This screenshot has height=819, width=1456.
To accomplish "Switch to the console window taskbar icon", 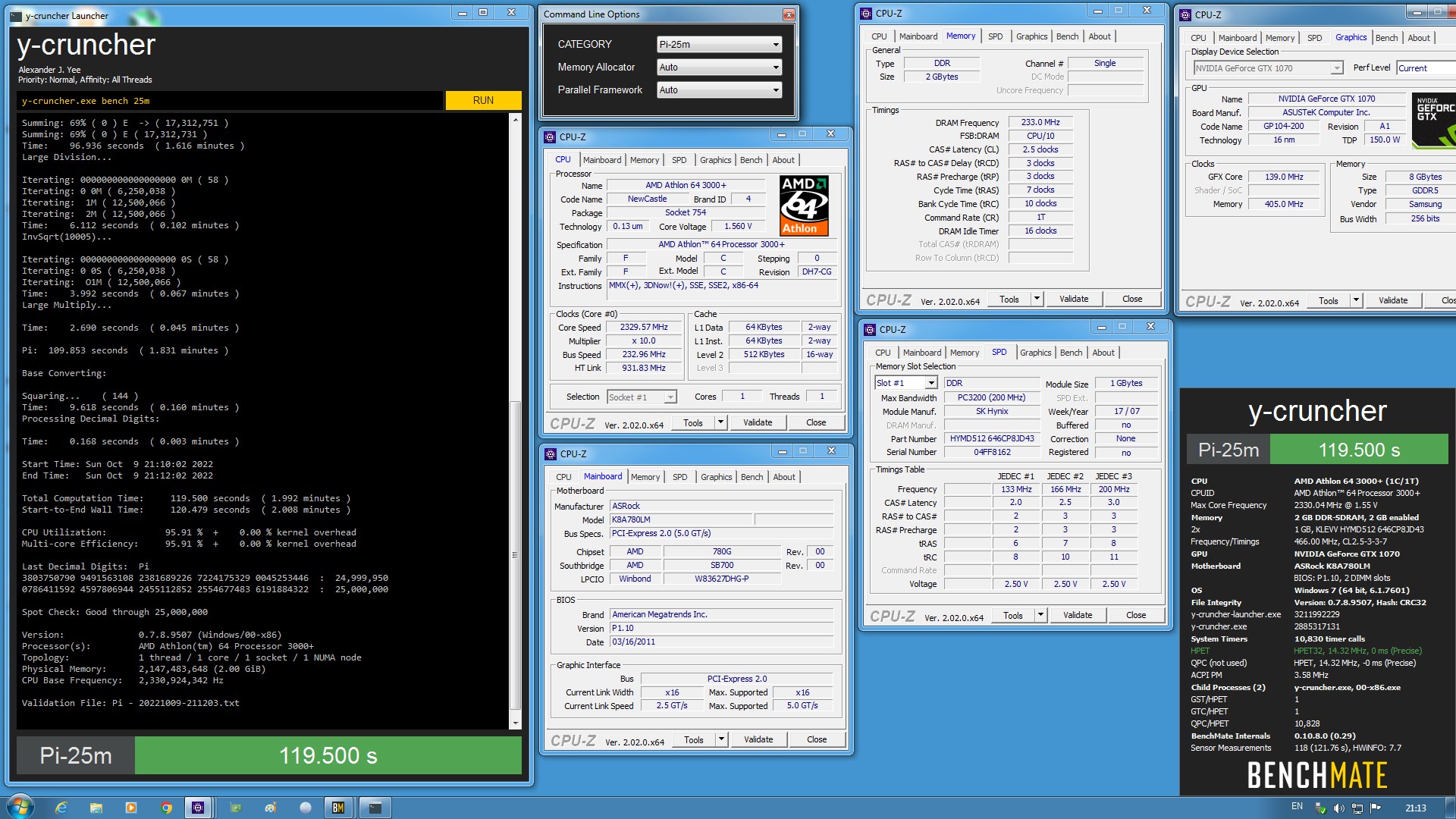I will click(375, 808).
